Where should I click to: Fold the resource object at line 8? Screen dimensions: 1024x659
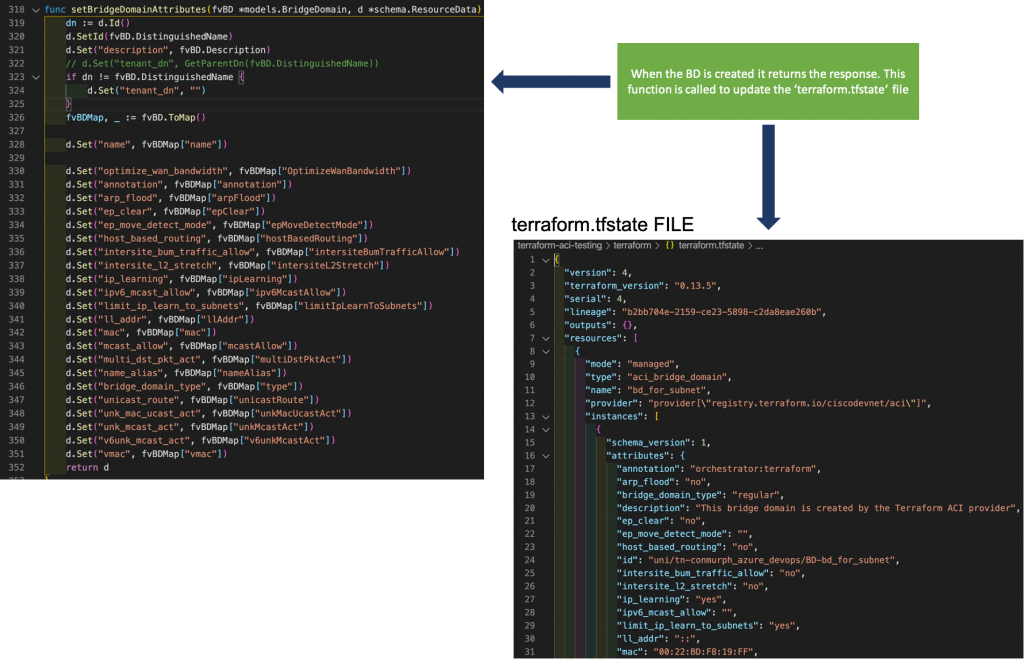click(545, 351)
